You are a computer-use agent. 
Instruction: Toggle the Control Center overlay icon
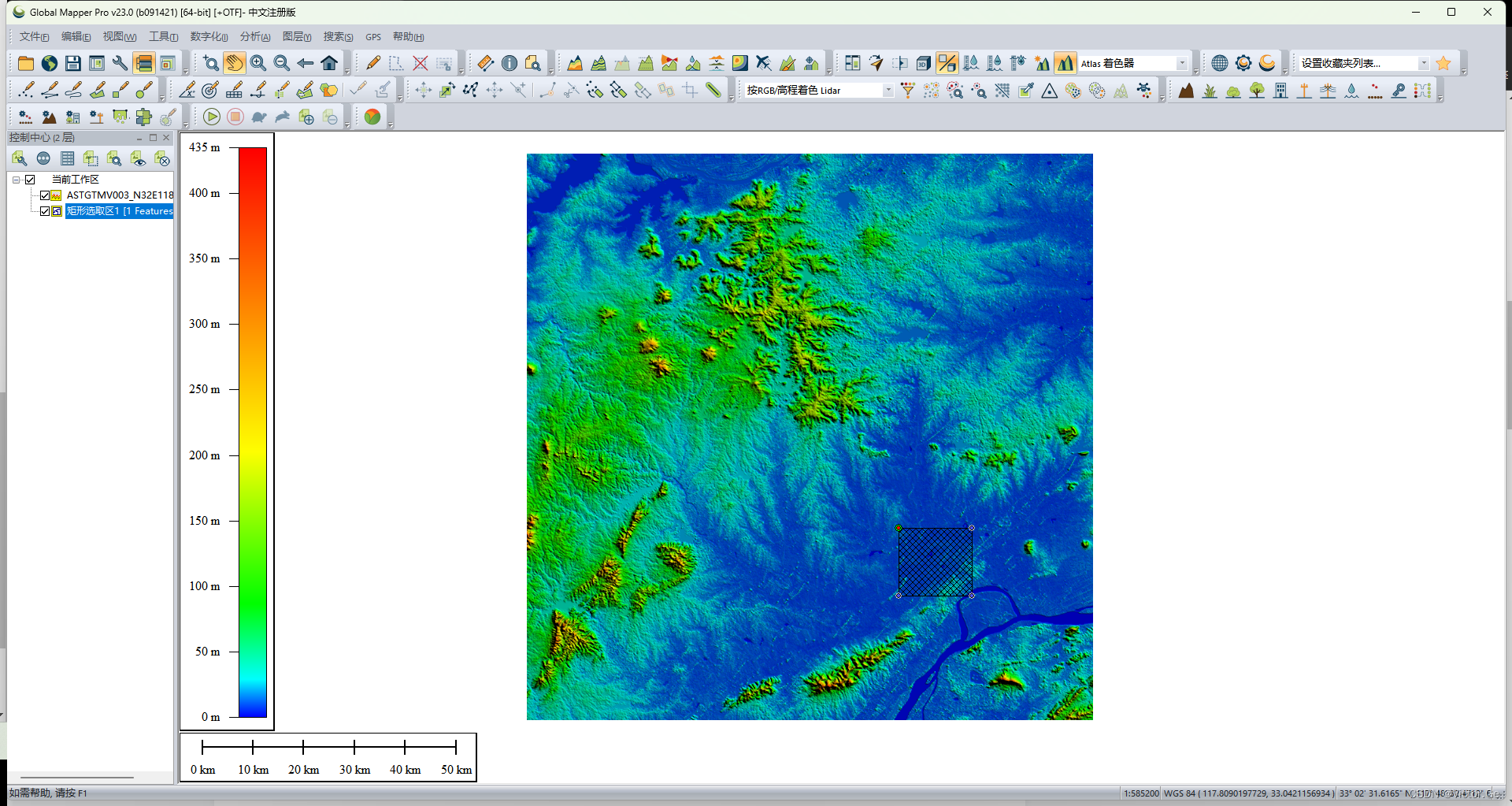click(x=144, y=63)
